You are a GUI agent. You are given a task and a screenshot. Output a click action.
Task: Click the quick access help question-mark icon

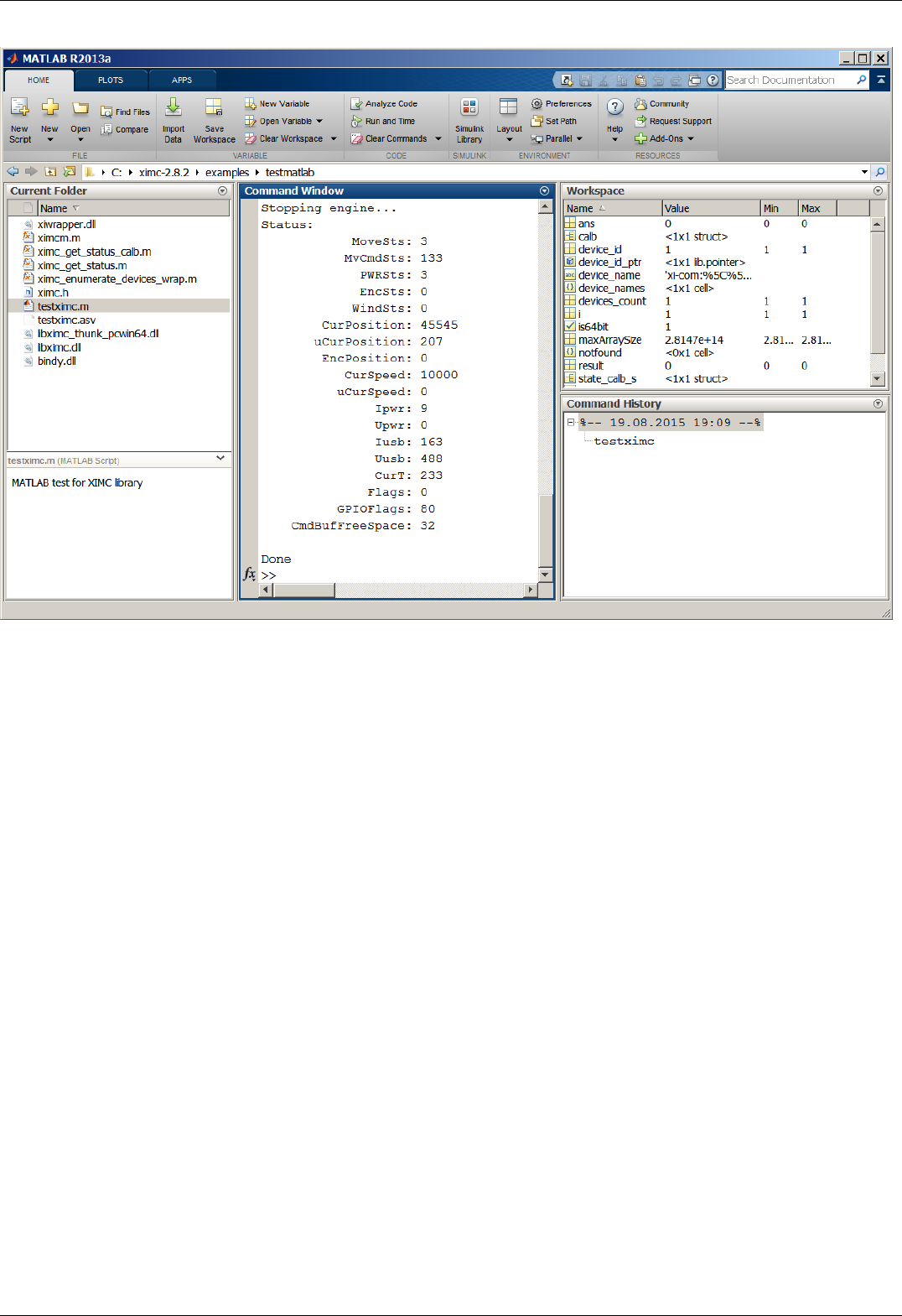(x=713, y=80)
